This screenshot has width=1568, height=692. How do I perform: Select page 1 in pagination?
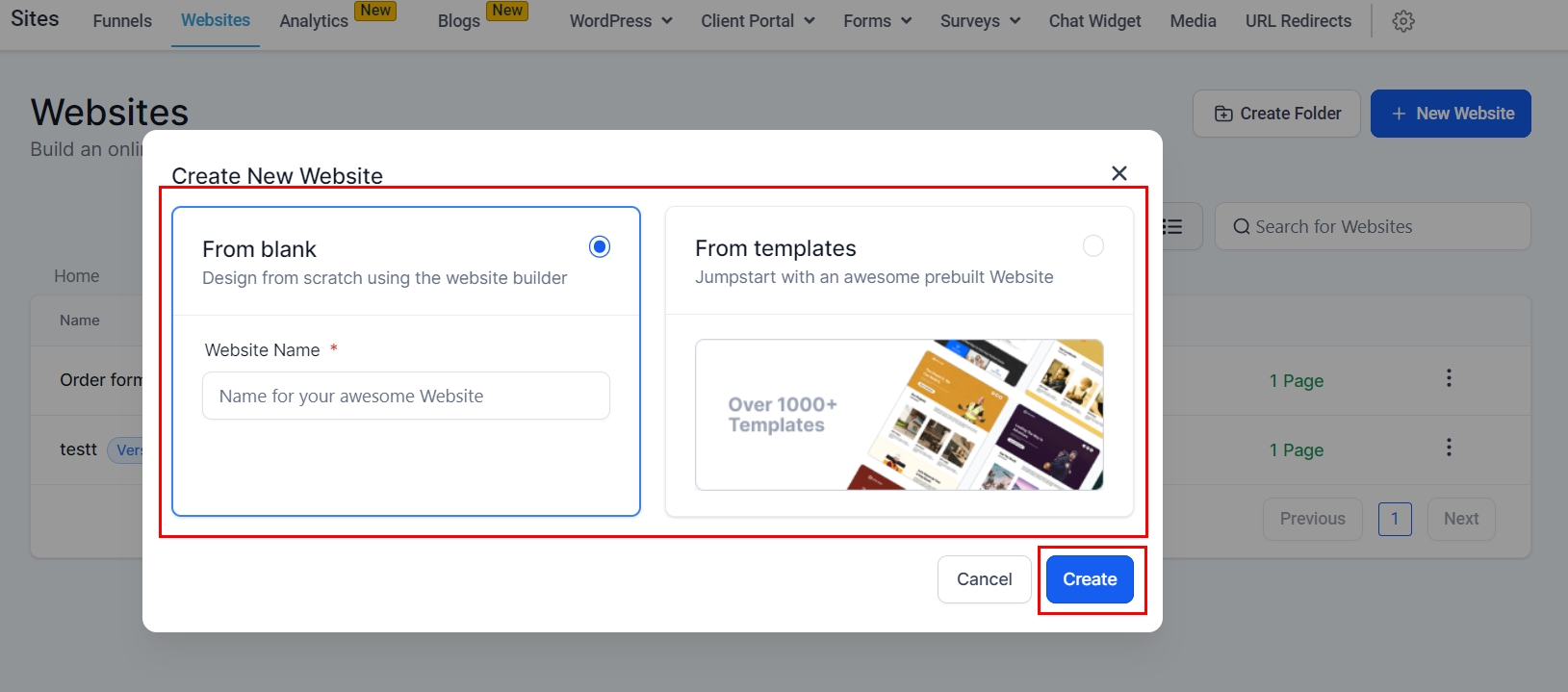coord(1395,519)
